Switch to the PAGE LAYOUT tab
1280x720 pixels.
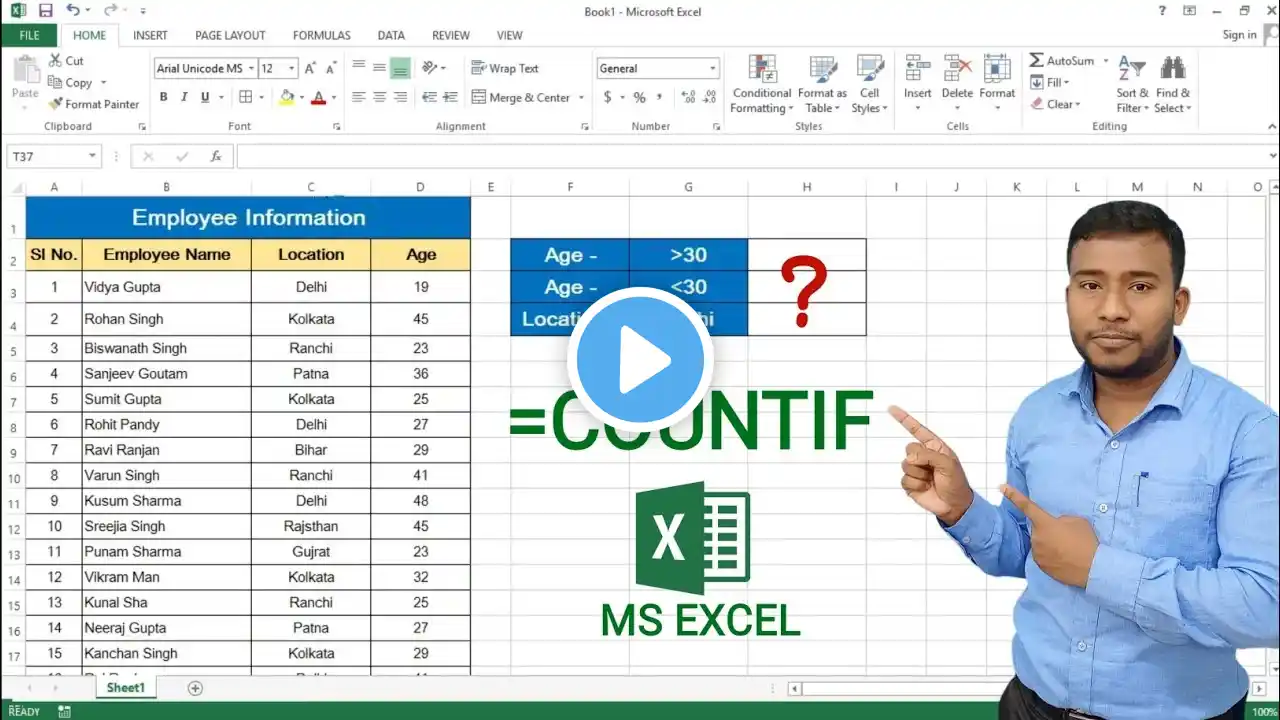pyautogui.click(x=230, y=35)
